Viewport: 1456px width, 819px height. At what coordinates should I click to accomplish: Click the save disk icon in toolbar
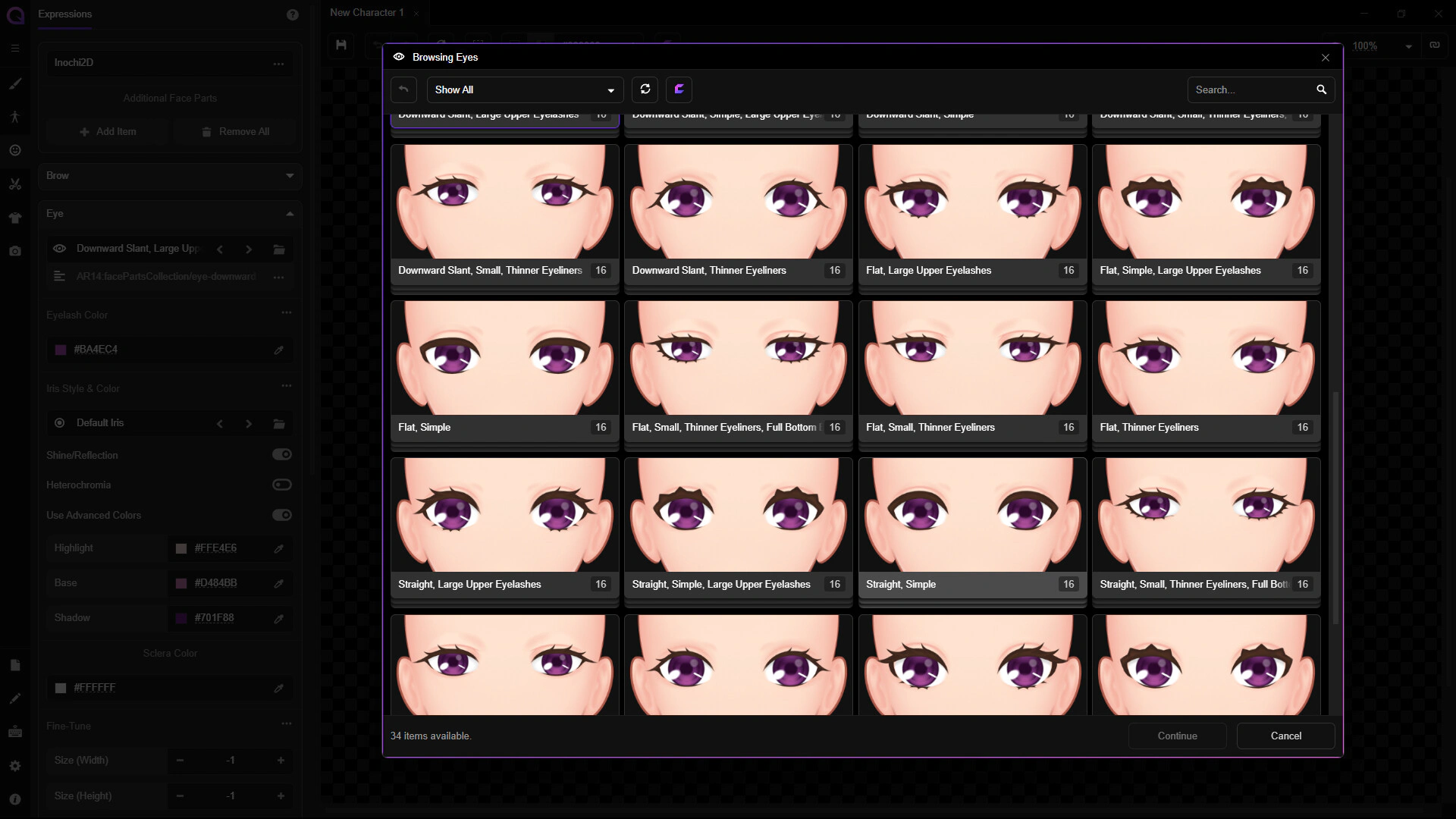[x=341, y=45]
